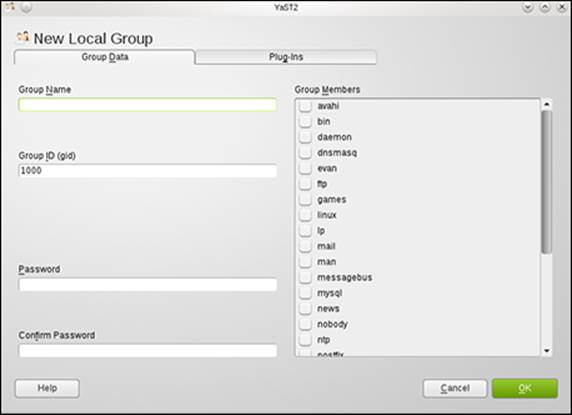This screenshot has height=415, width=572.
Task: Click the green OK button
Action: click(x=525, y=388)
